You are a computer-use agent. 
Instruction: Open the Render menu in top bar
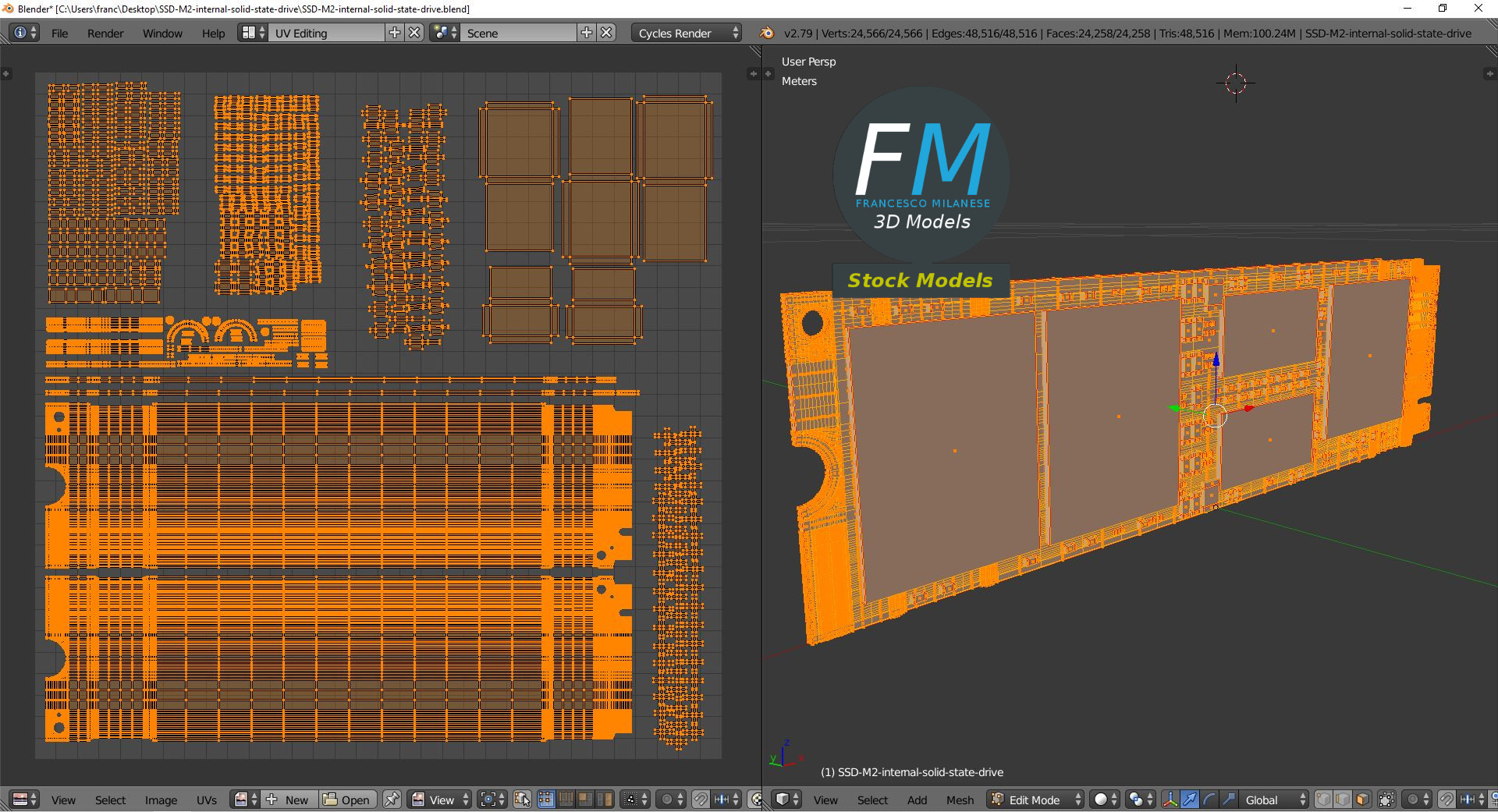coord(105,33)
